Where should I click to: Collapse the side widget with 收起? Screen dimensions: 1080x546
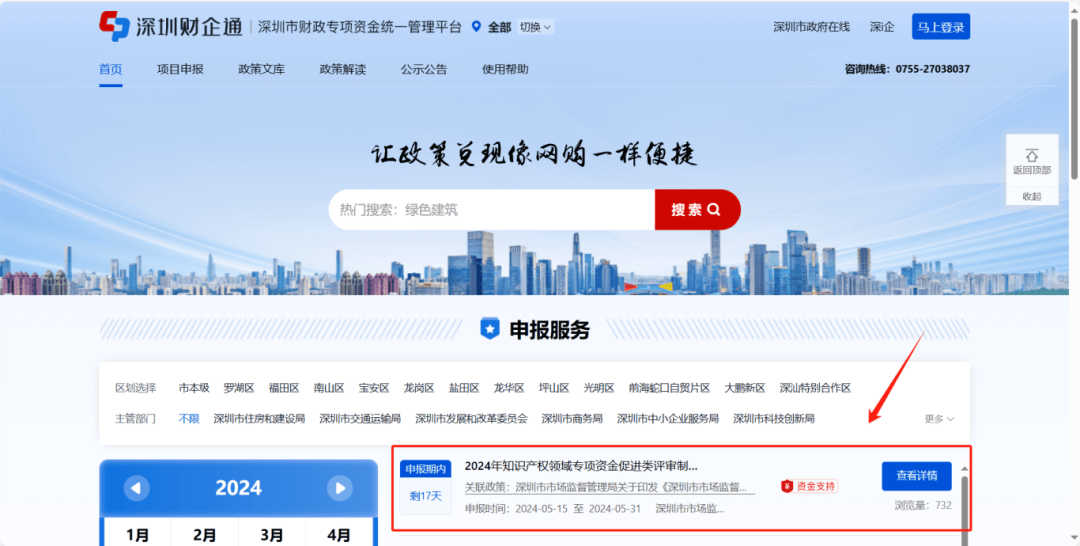coord(1032,196)
